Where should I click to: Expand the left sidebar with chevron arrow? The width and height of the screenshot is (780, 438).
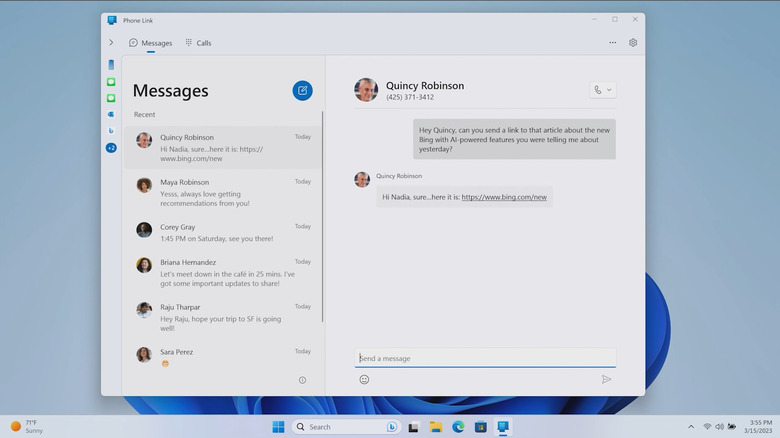pyautogui.click(x=111, y=43)
